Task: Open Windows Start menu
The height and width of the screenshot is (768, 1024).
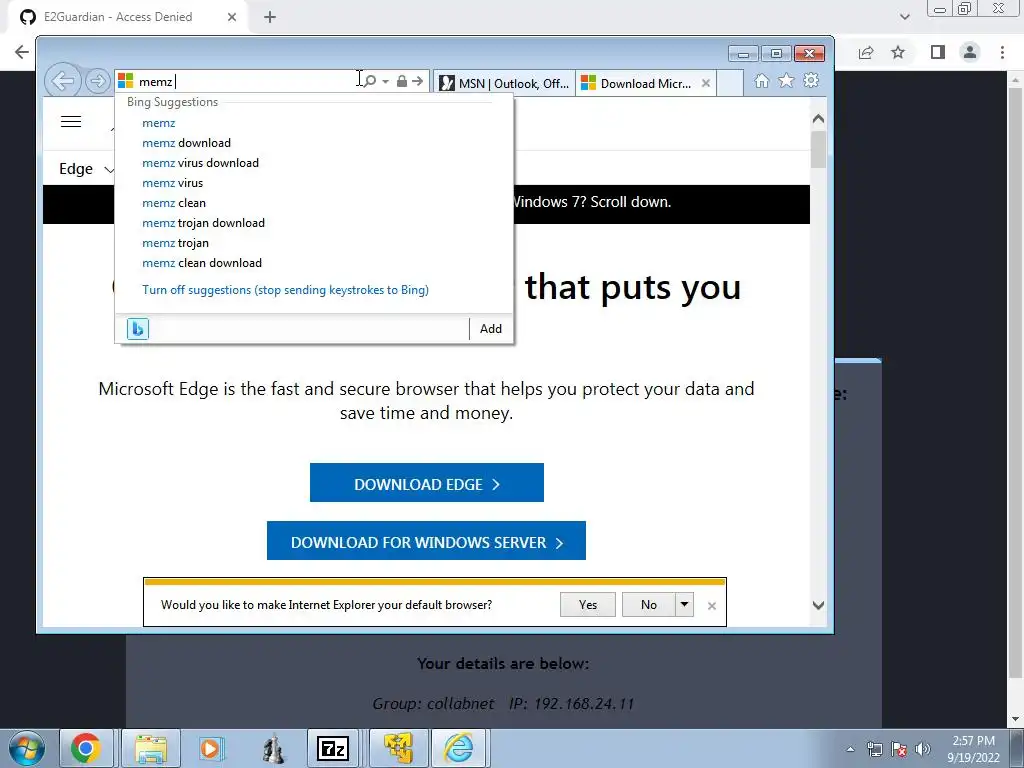Action: click(27, 748)
